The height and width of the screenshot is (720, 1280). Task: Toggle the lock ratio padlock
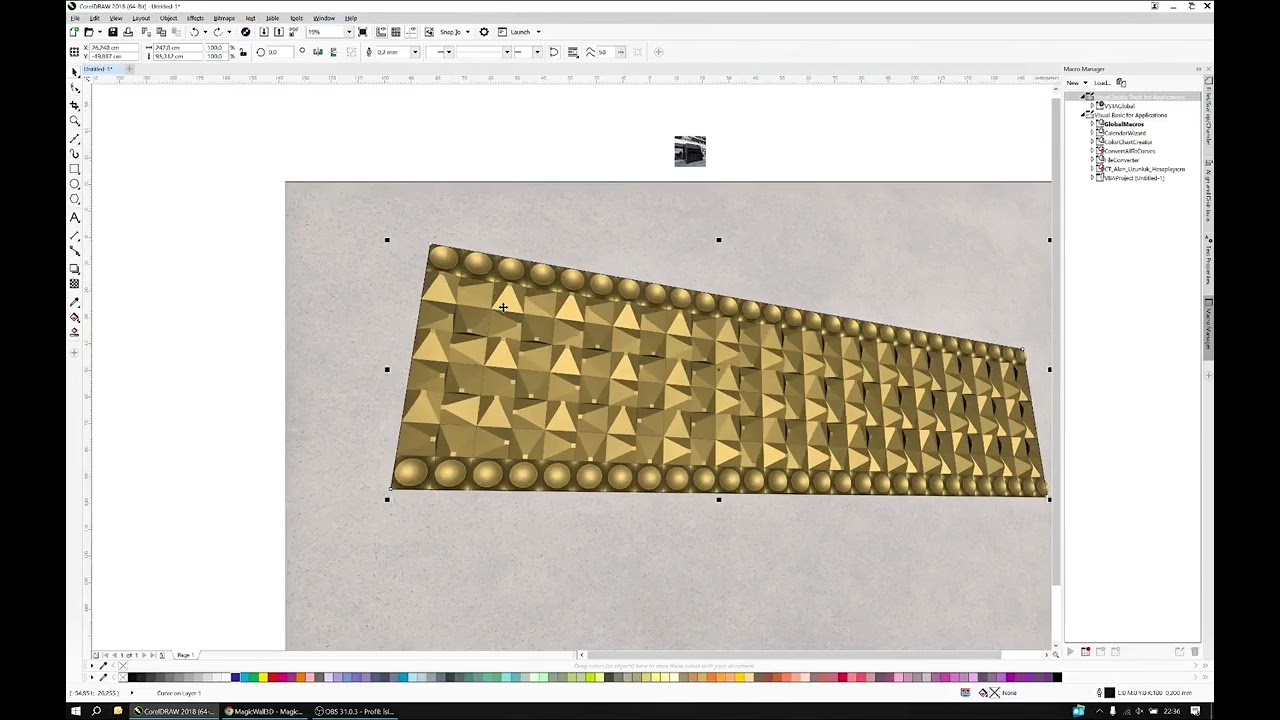point(243,52)
